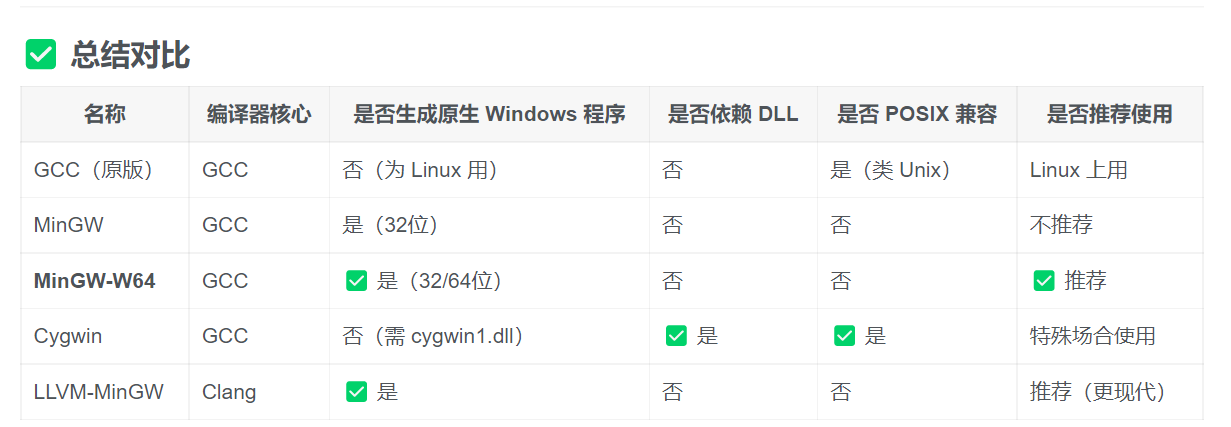Image resolution: width=1231 pixels, height=427 pixels.
Task: Select the Cygwin name cell
Action: tap(68, 336)
